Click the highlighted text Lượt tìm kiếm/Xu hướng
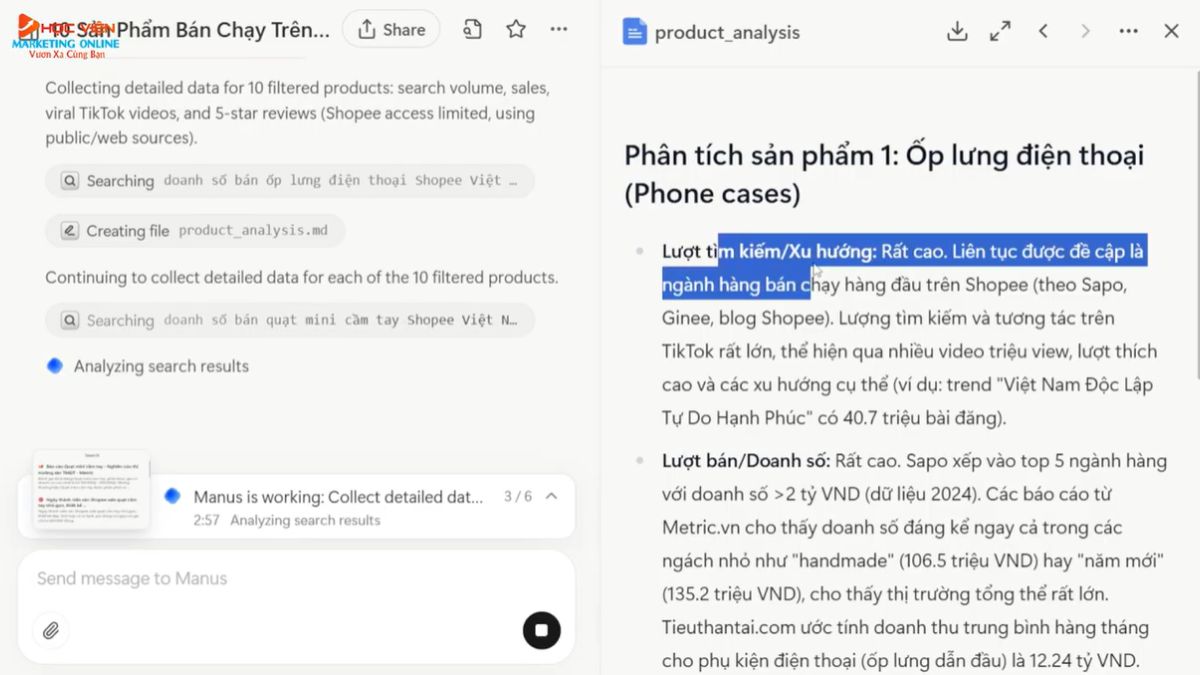 coord(769,252)
